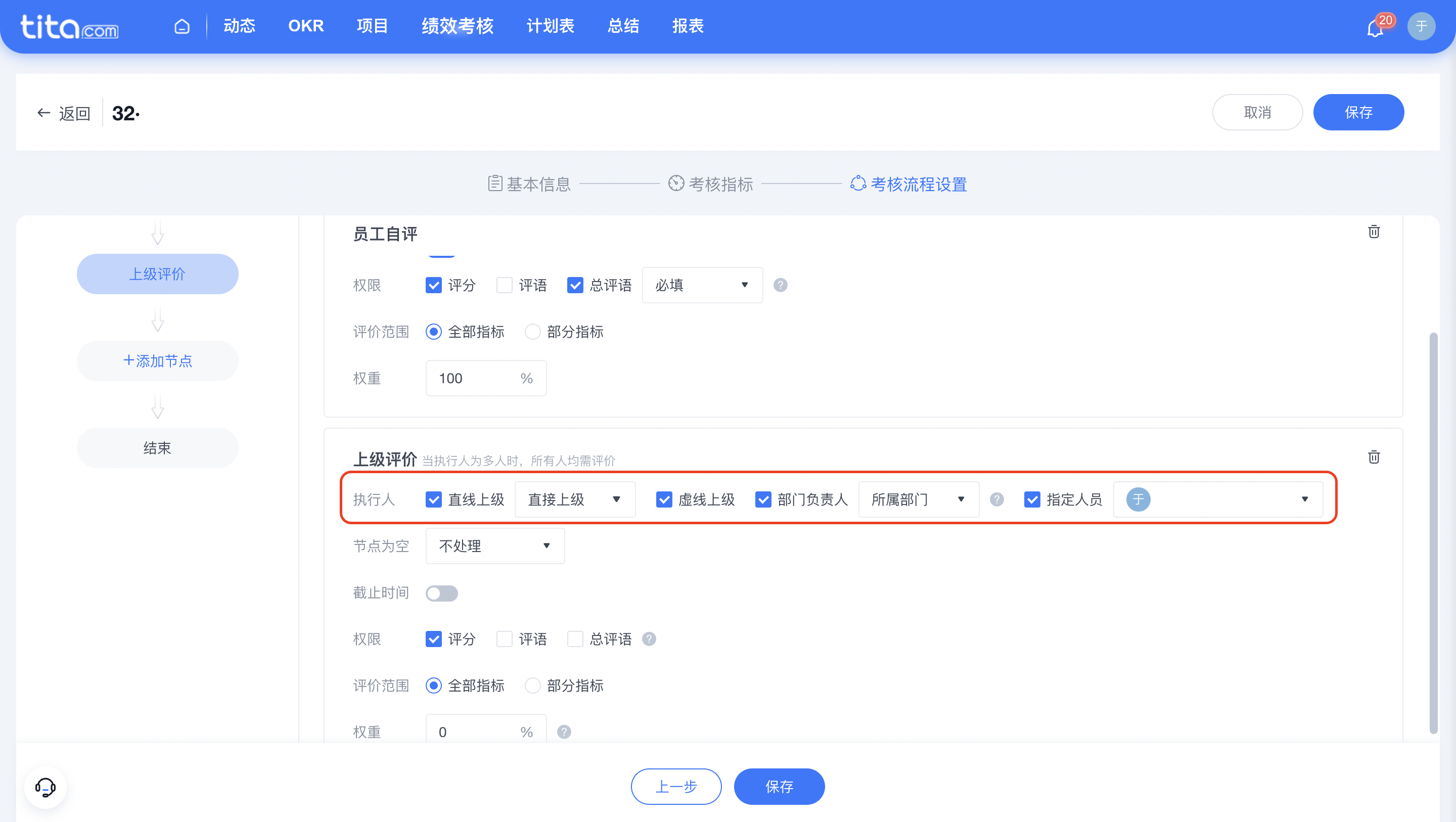
Task: Delete the 员工自评 node with trash icon
Action: 1374,231
